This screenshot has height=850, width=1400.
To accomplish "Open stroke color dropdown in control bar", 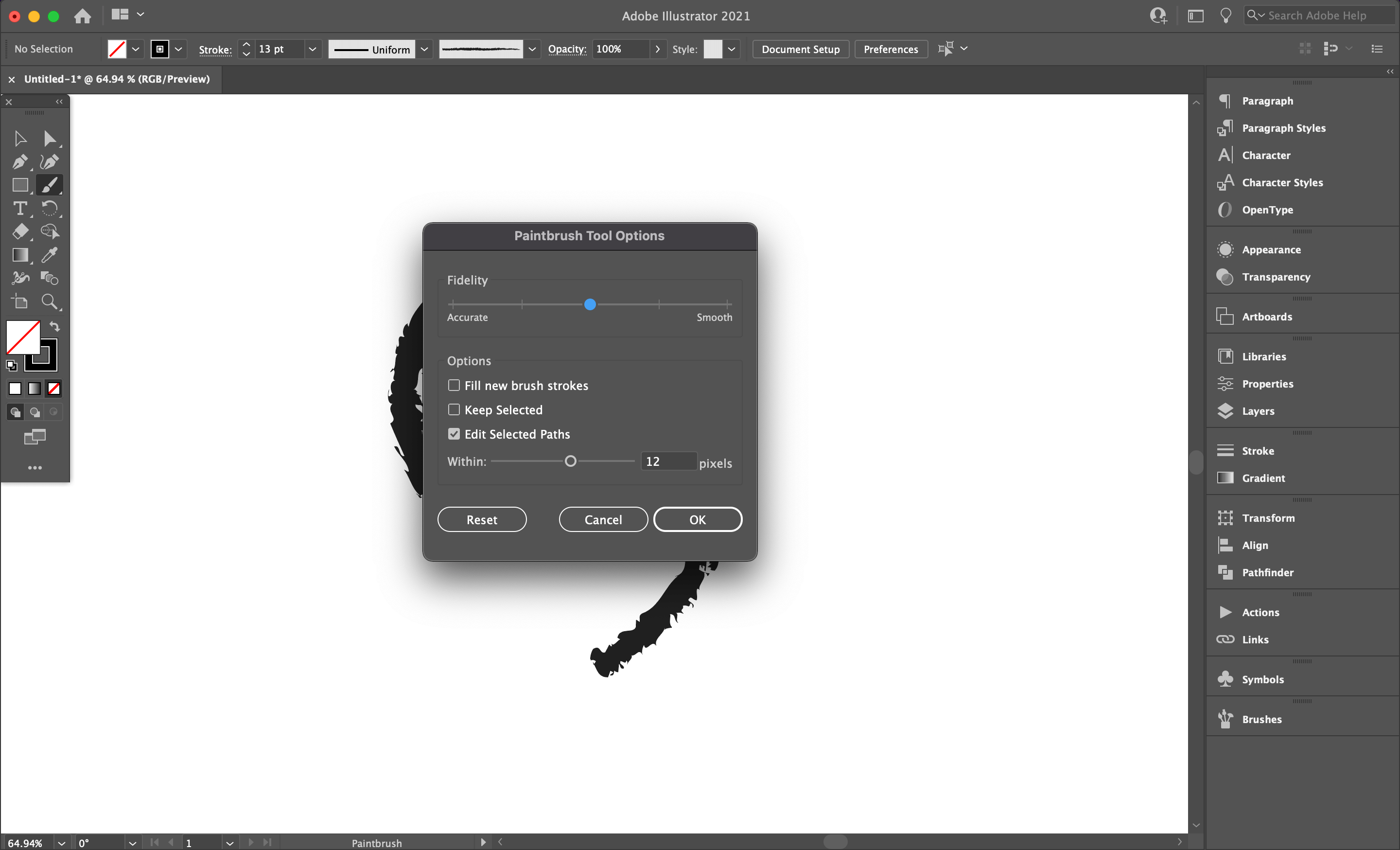I will (x=178, y=49).
